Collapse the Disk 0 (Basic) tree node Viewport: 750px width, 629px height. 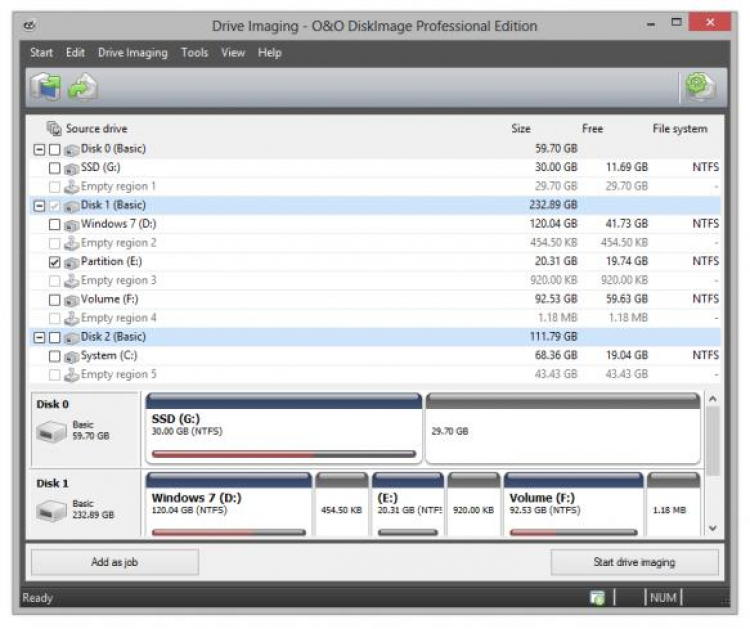pos(39,150)
